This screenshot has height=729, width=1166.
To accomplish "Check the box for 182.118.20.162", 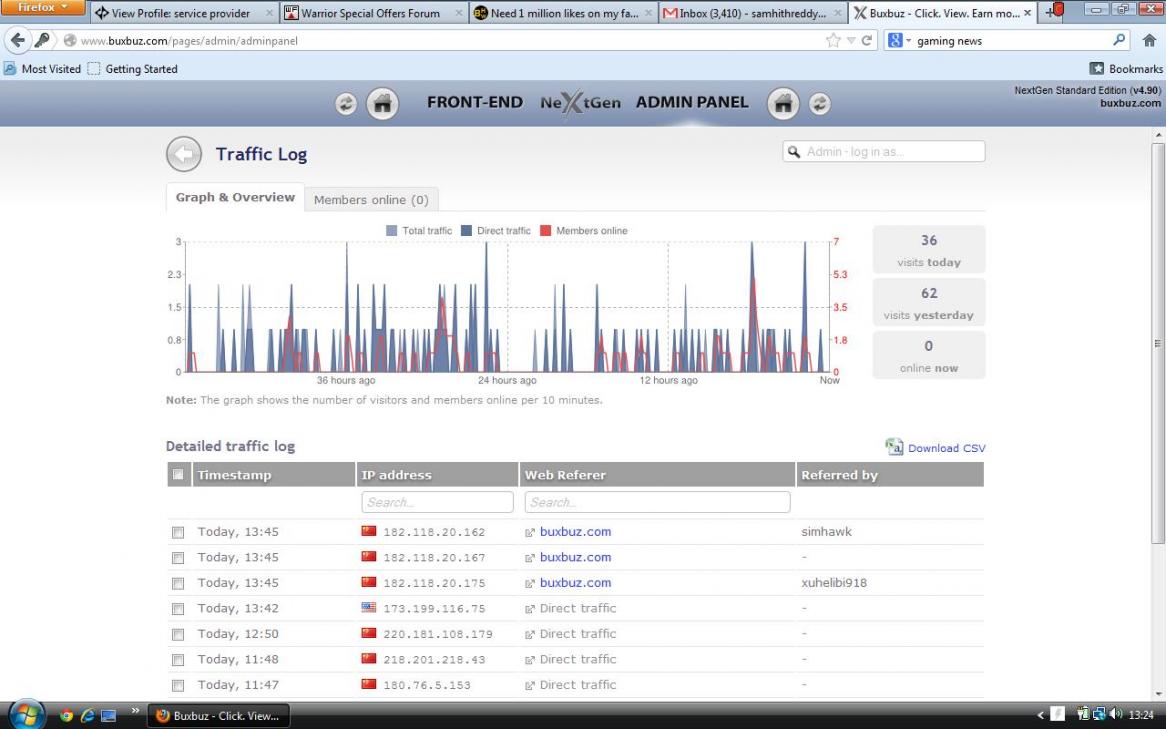I will point(178,533).
